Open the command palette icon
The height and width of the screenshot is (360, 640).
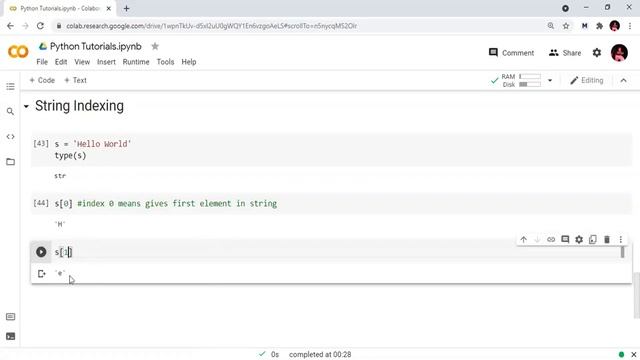[11, 317]
